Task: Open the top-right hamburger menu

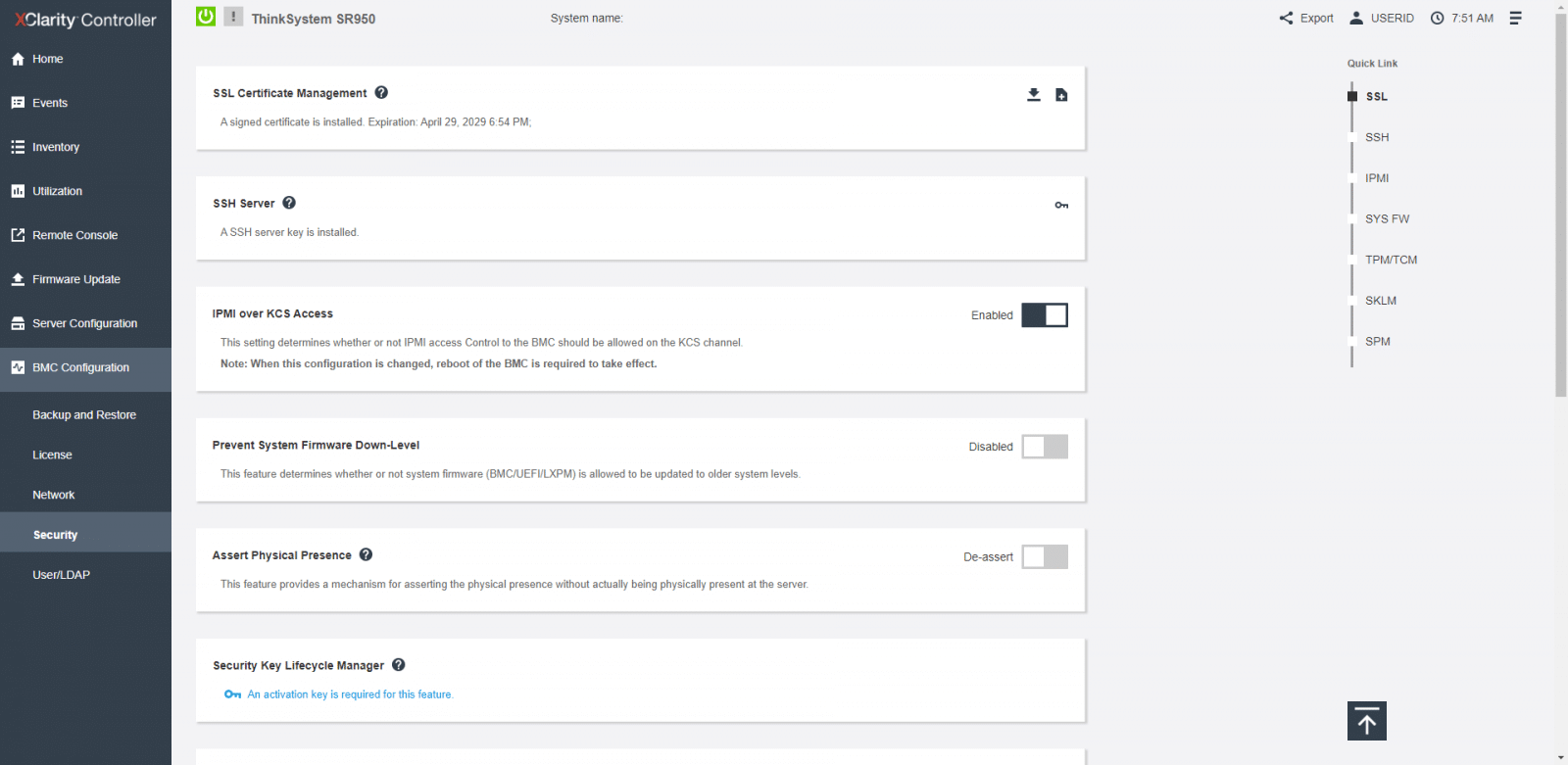Action: tap(1515, 18)
